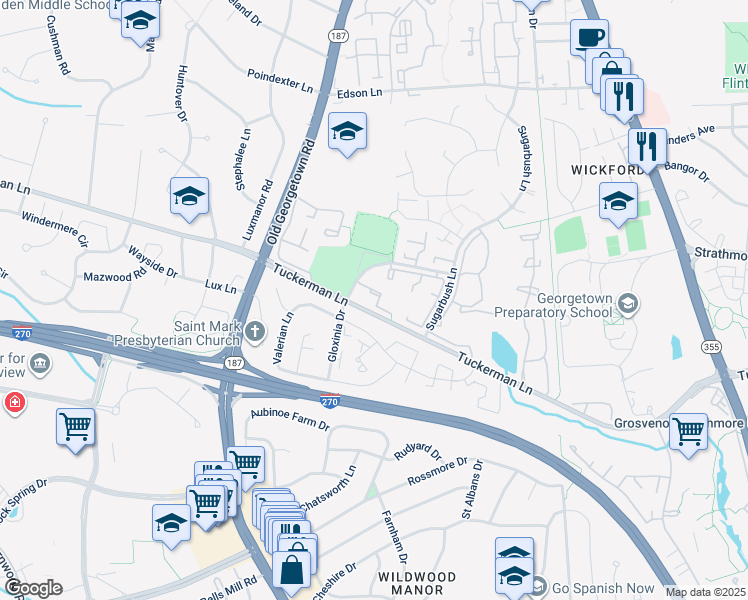Open the grocery cart marker near Grosvenor

pyautogui.click(x=688, y=434)
